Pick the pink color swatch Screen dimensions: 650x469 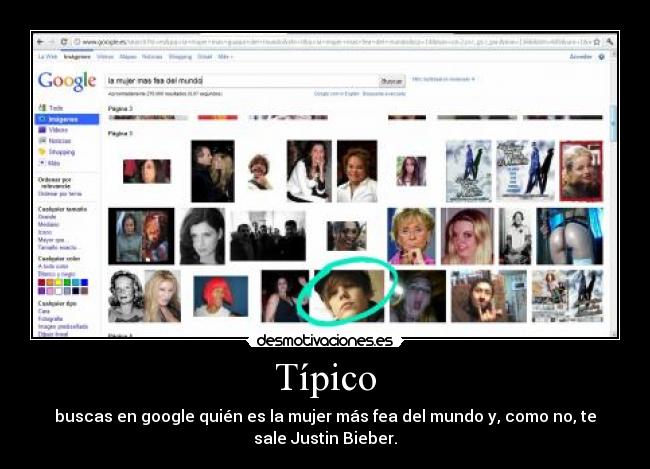(50, 291)
